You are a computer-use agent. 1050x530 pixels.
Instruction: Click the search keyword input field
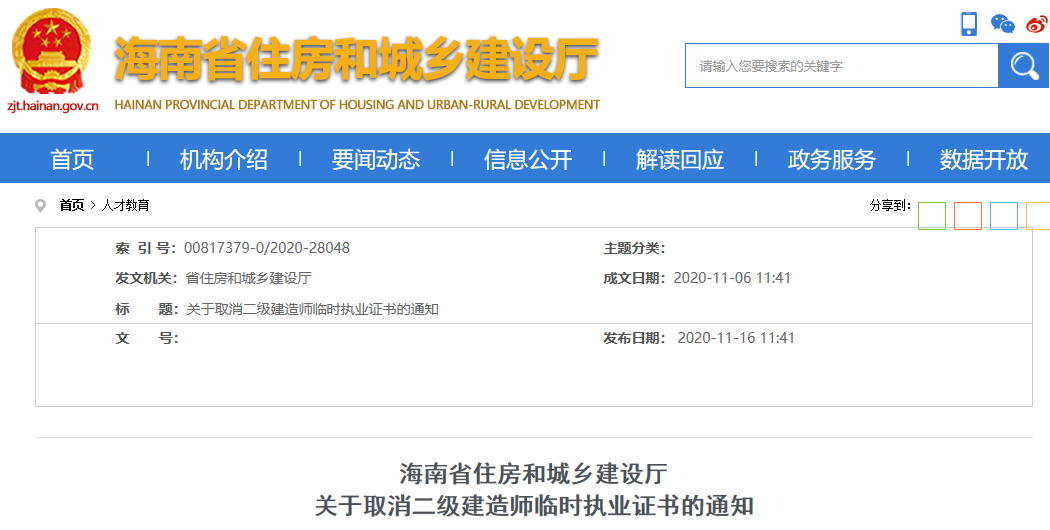point(842,66)
